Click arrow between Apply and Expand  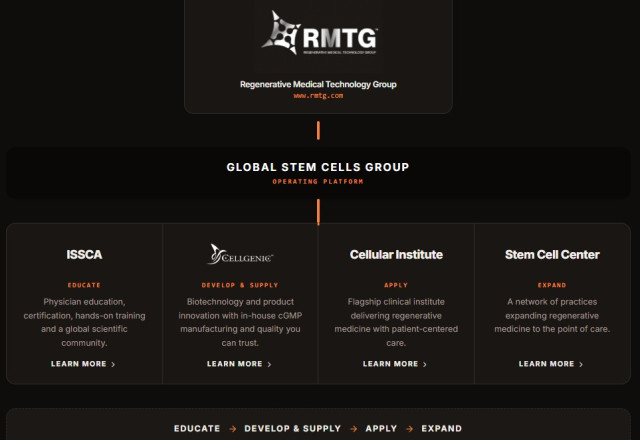409,429
